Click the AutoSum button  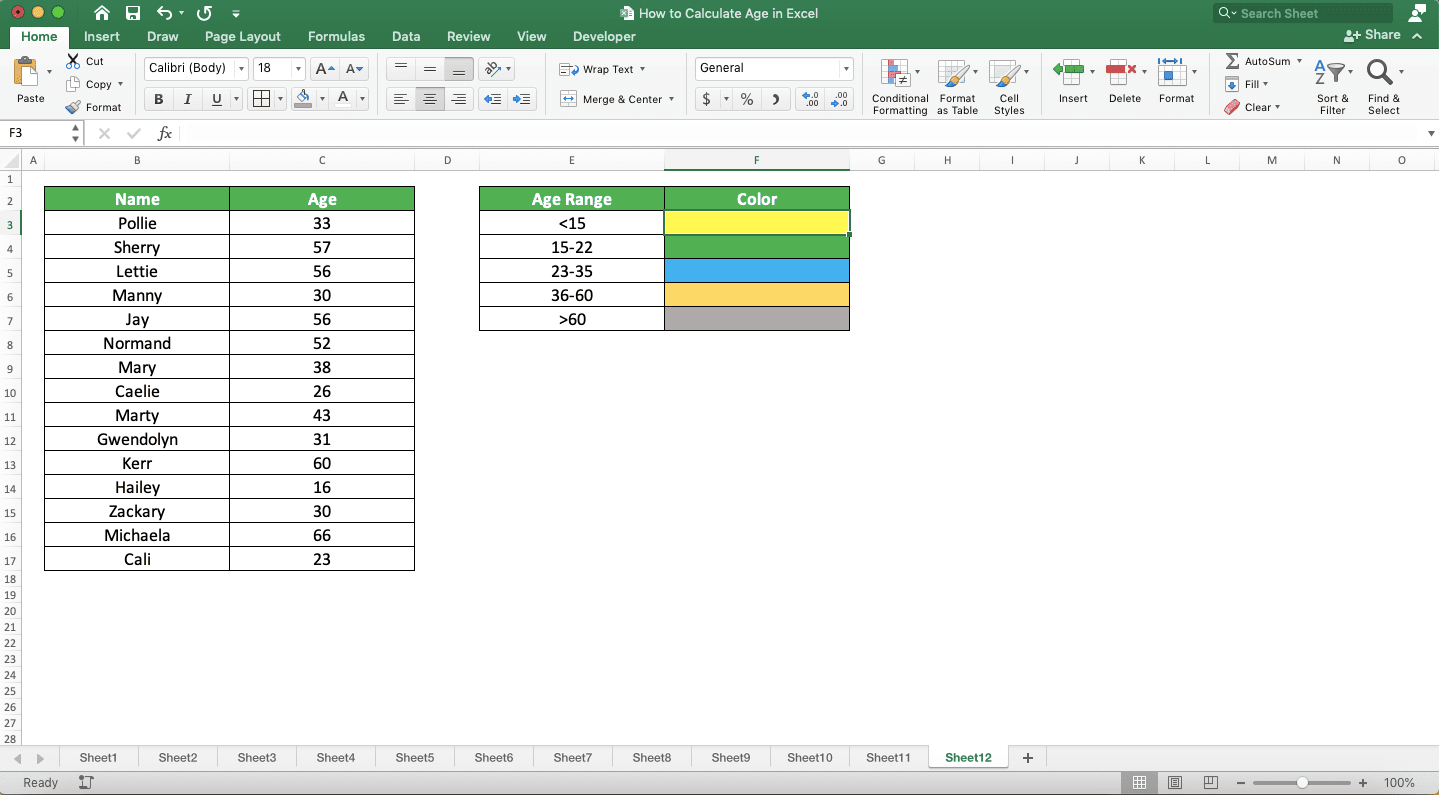(1258, 60)
